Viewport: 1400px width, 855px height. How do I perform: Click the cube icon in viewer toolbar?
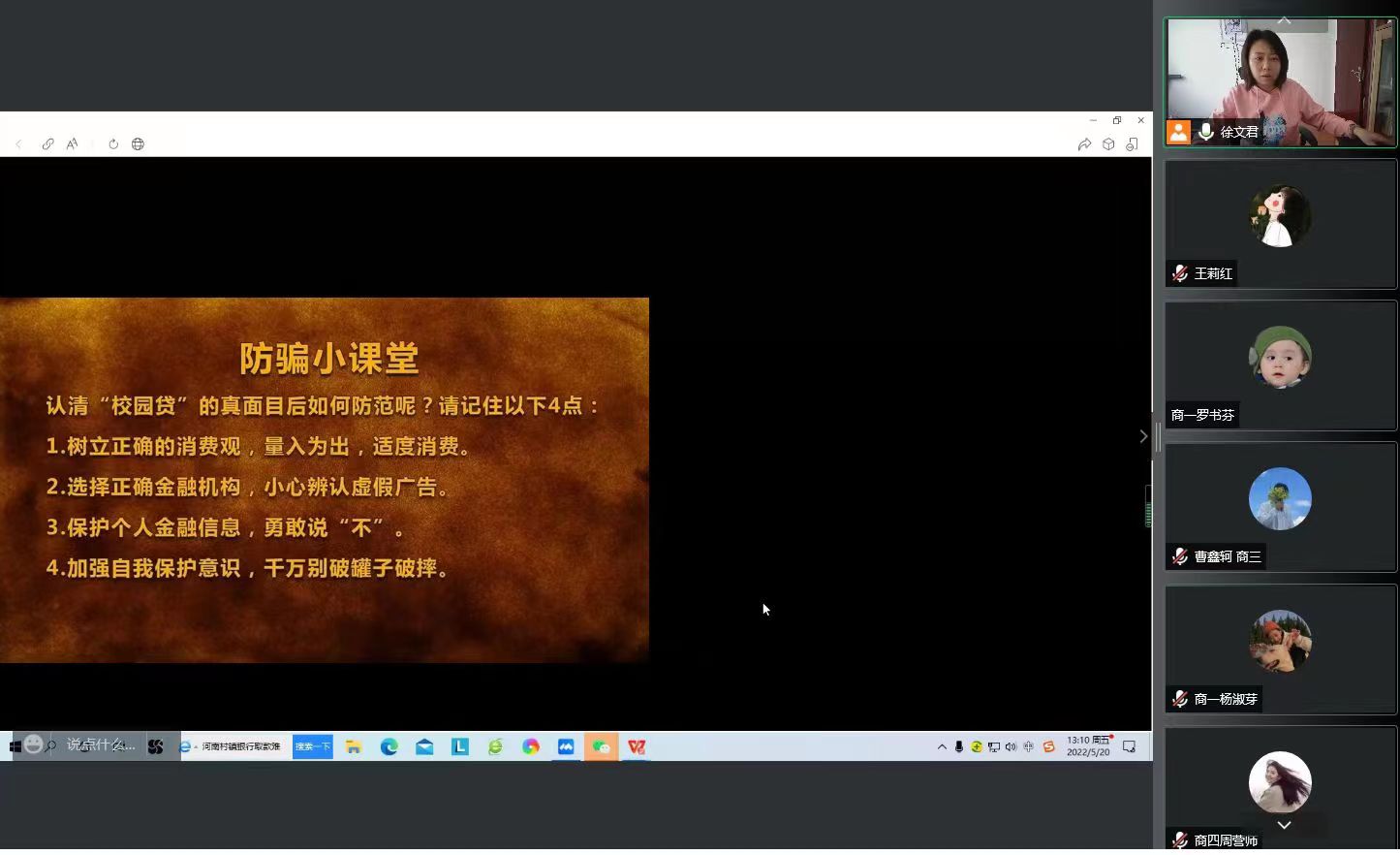tap(1108, 144)
